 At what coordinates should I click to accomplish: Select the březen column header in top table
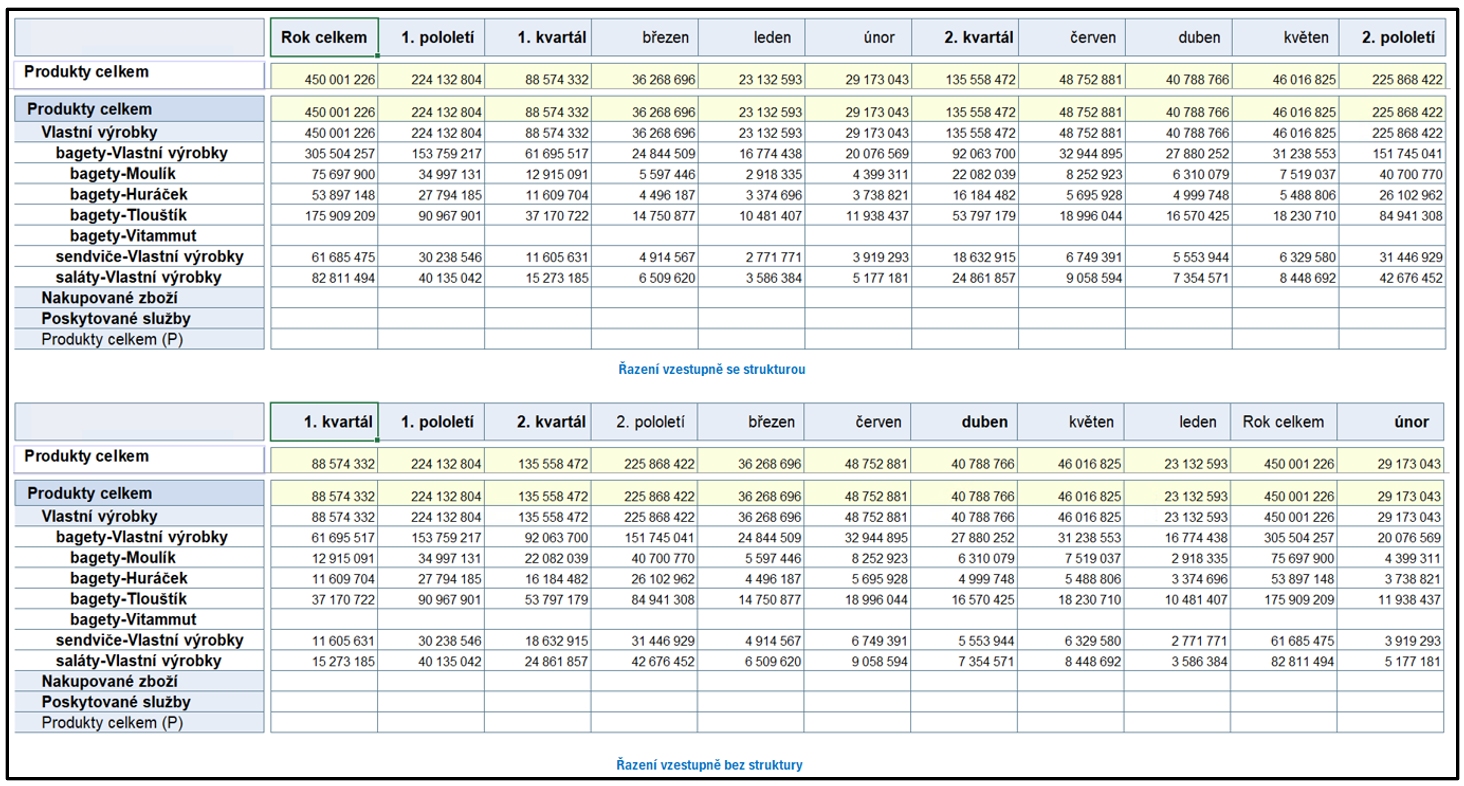[x=645, y=38]
